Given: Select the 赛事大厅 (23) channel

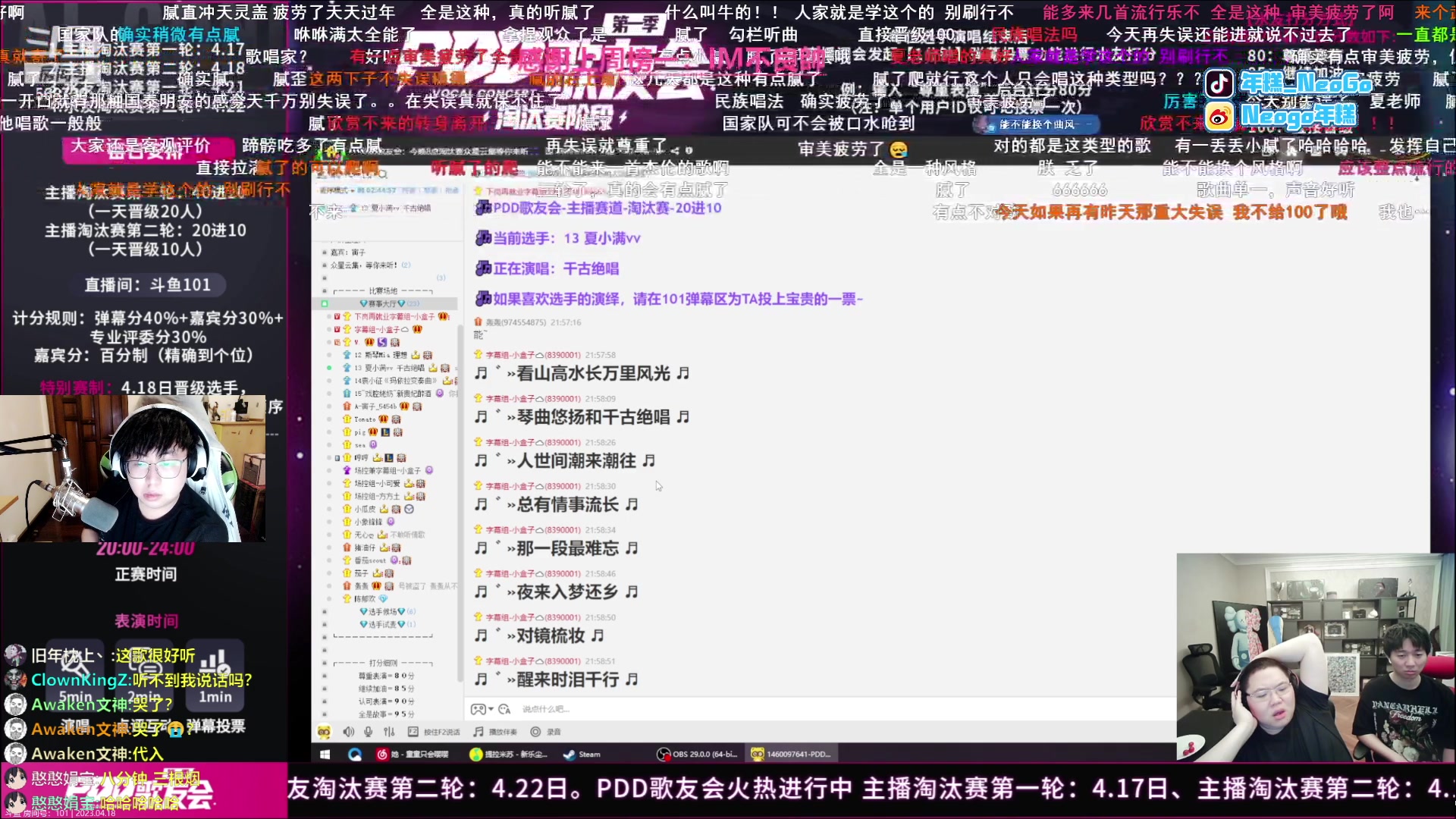Looking at the screenshot, I should pos(389,303).
